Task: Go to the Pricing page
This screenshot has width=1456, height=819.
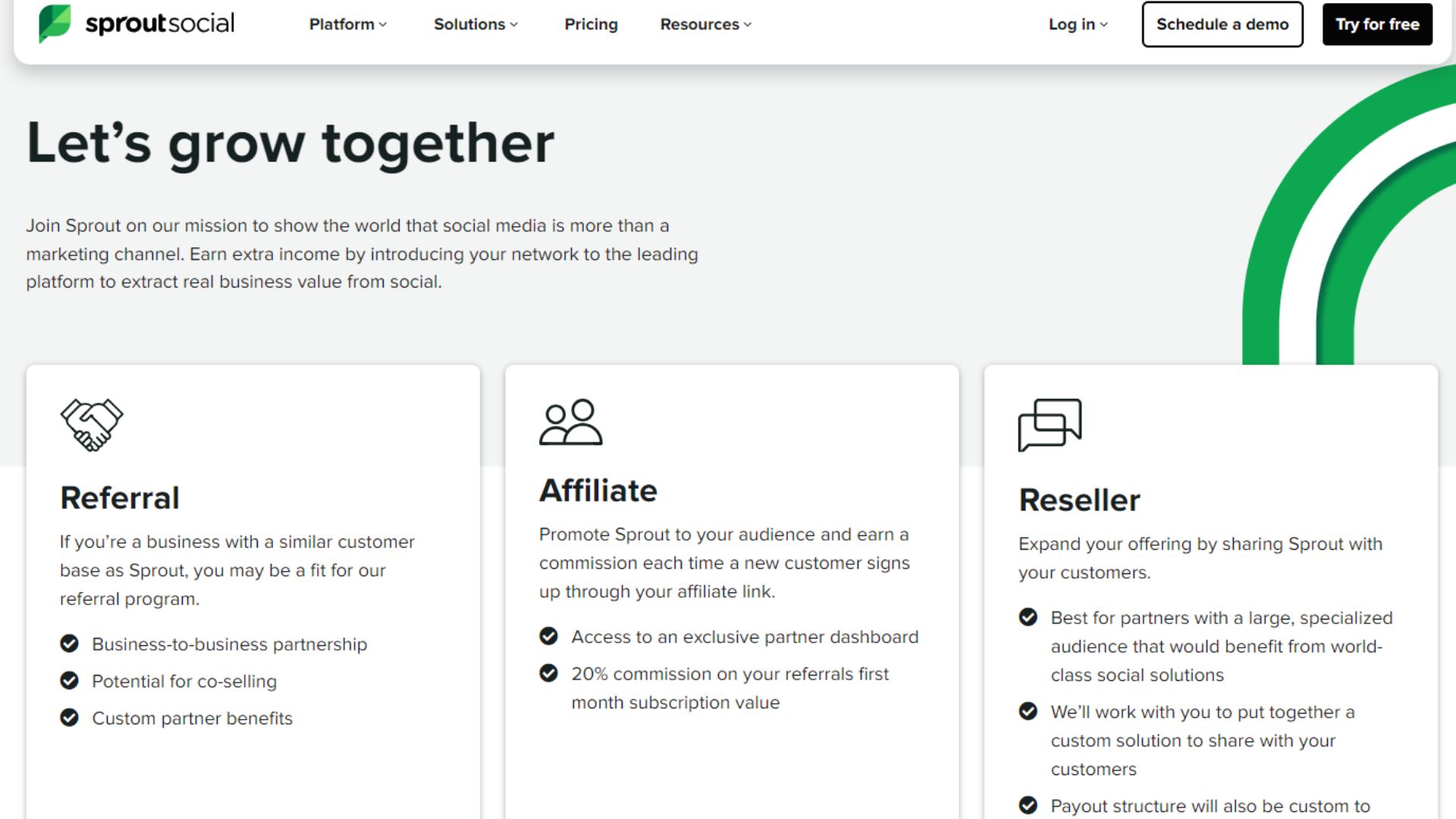Action: pos(591,24)
